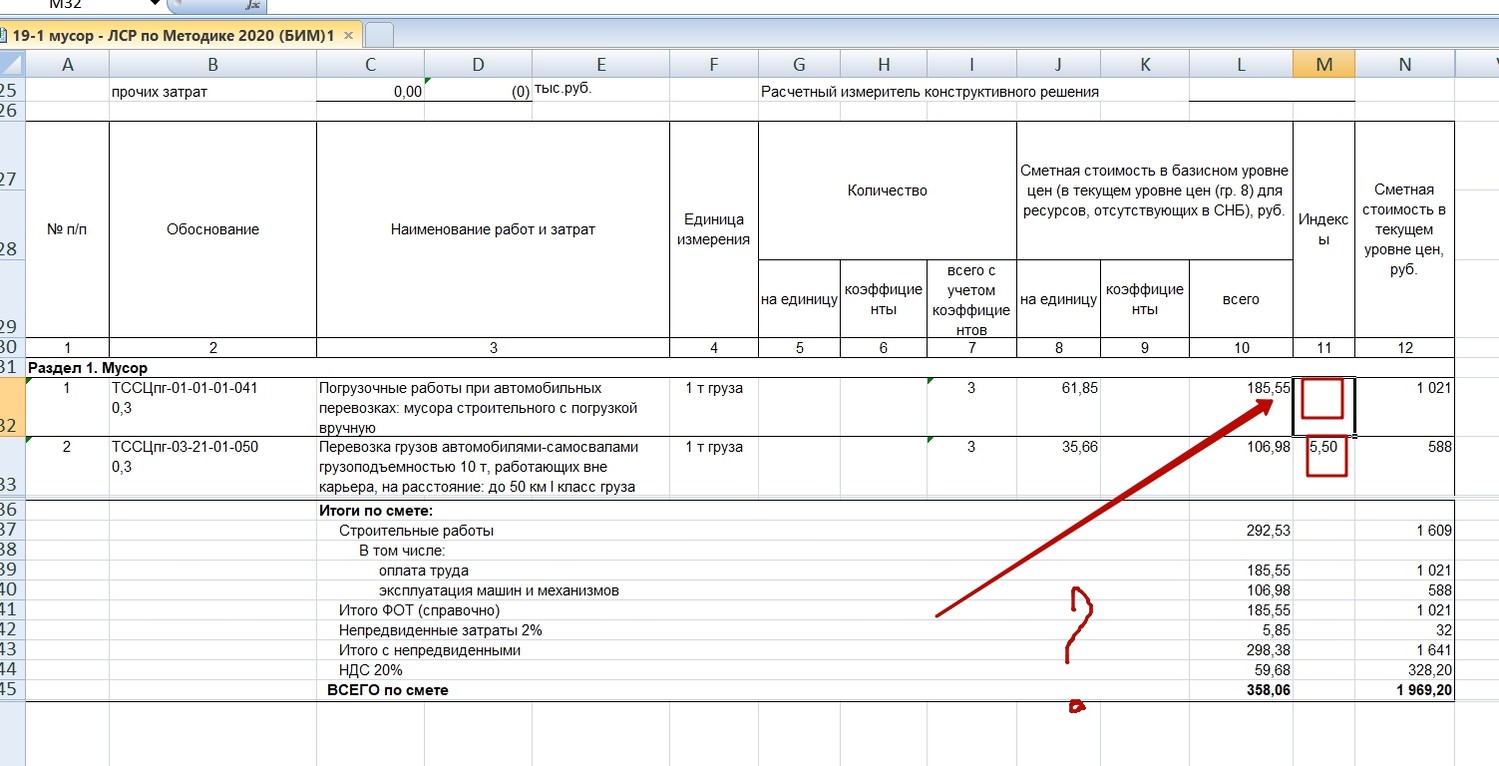Click the current total "1 609"
The height and width of the screenshot is (766, 1499).
(x=1434, y=531)
